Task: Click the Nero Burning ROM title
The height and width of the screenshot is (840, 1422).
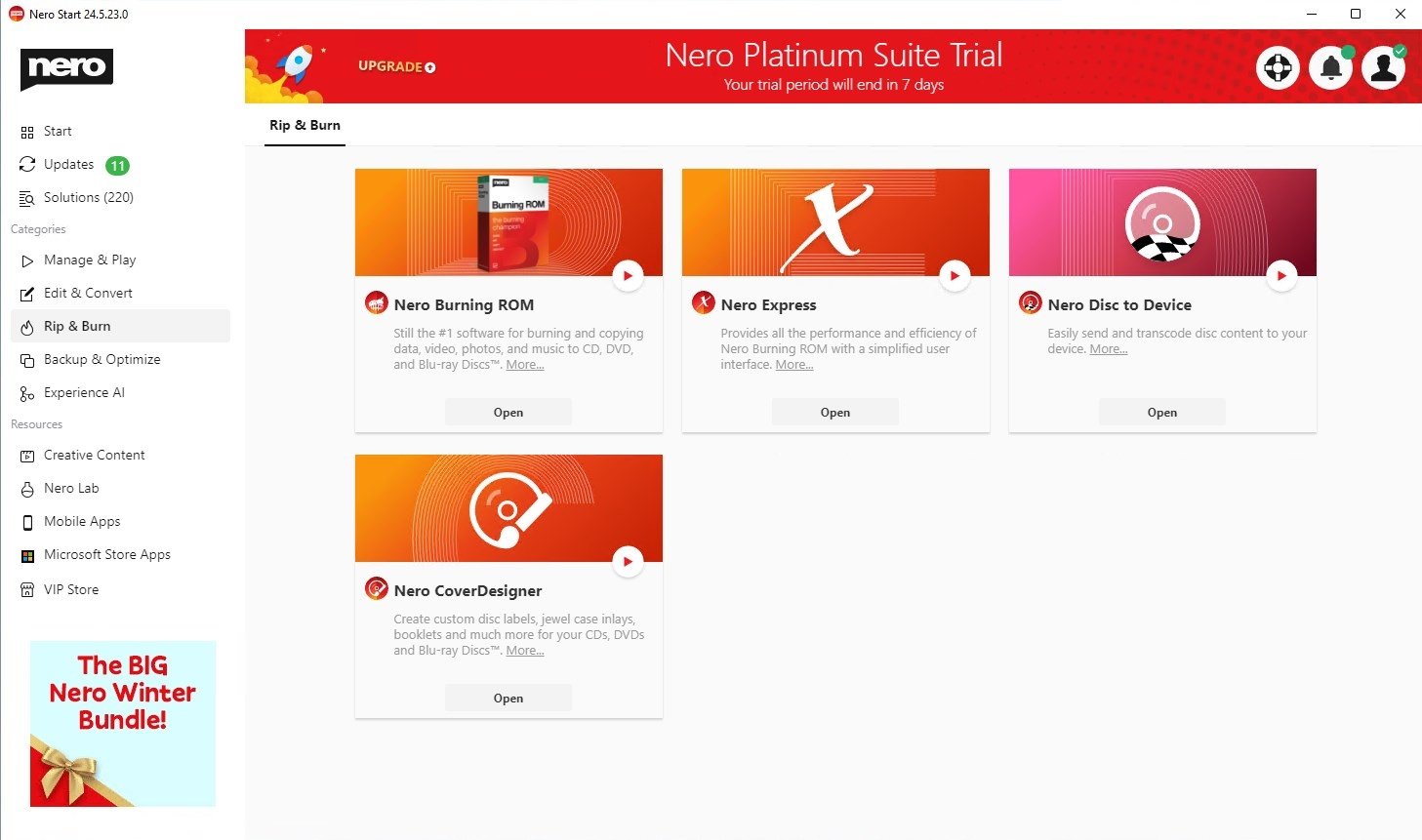Action: [464, 305]
